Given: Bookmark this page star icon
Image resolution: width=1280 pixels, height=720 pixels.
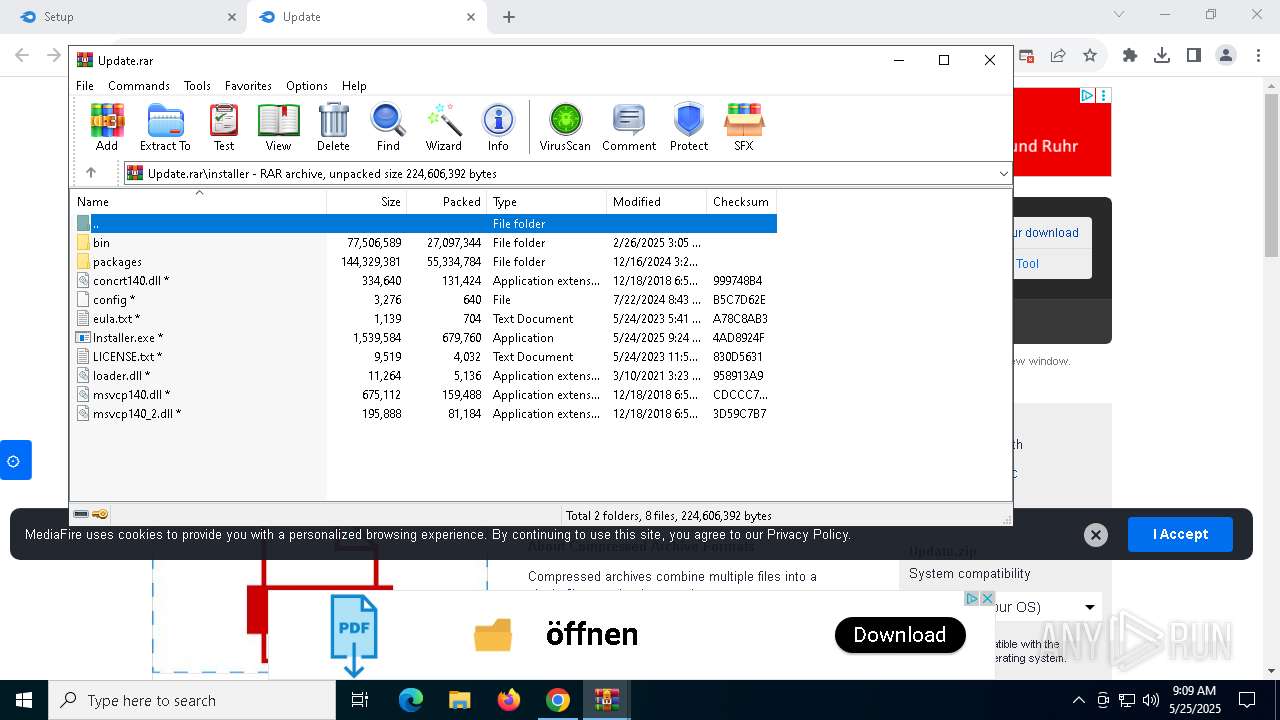Looking at the screenshot, I should pos(1090,56).
